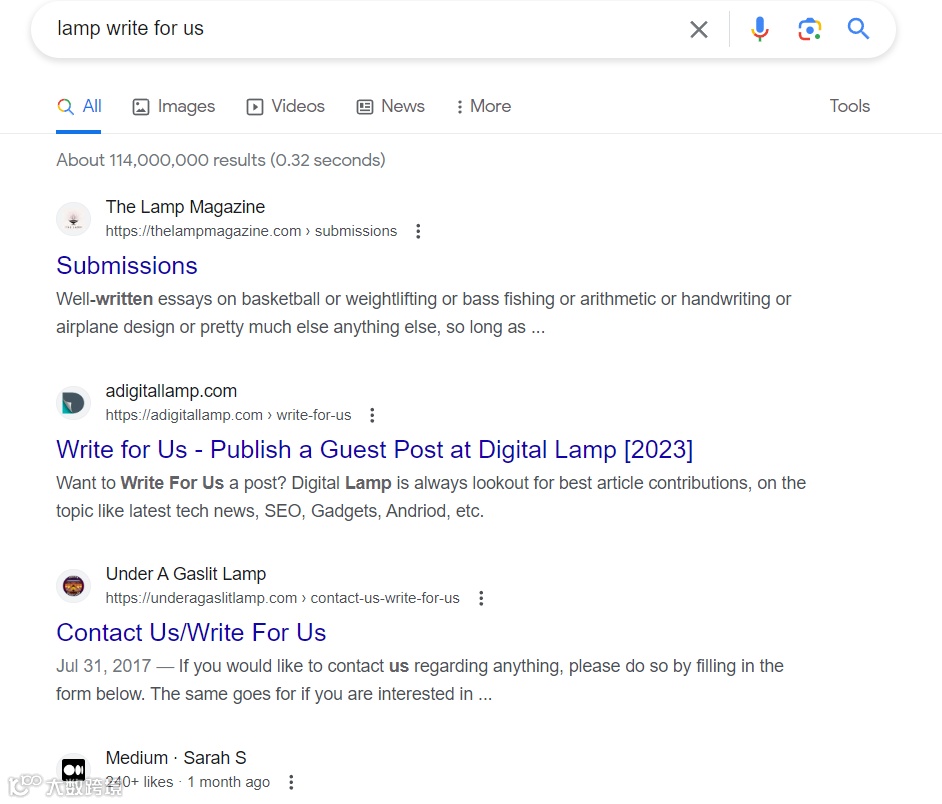The image size is (942, 804).
Task: Click the 'adigitallamp.com' site name
Action: click(171, 391)
